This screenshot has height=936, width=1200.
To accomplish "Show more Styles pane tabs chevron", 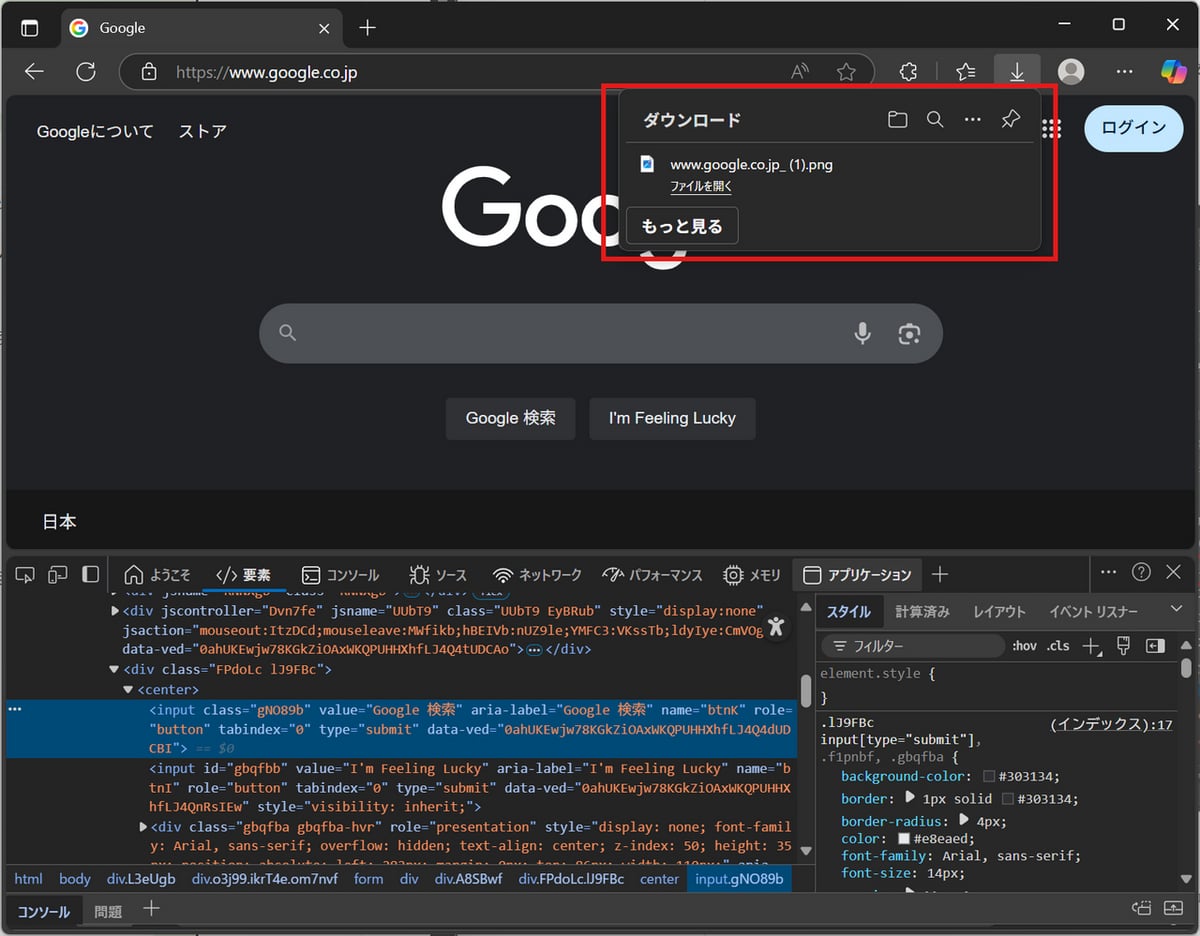I will 1176,610.
